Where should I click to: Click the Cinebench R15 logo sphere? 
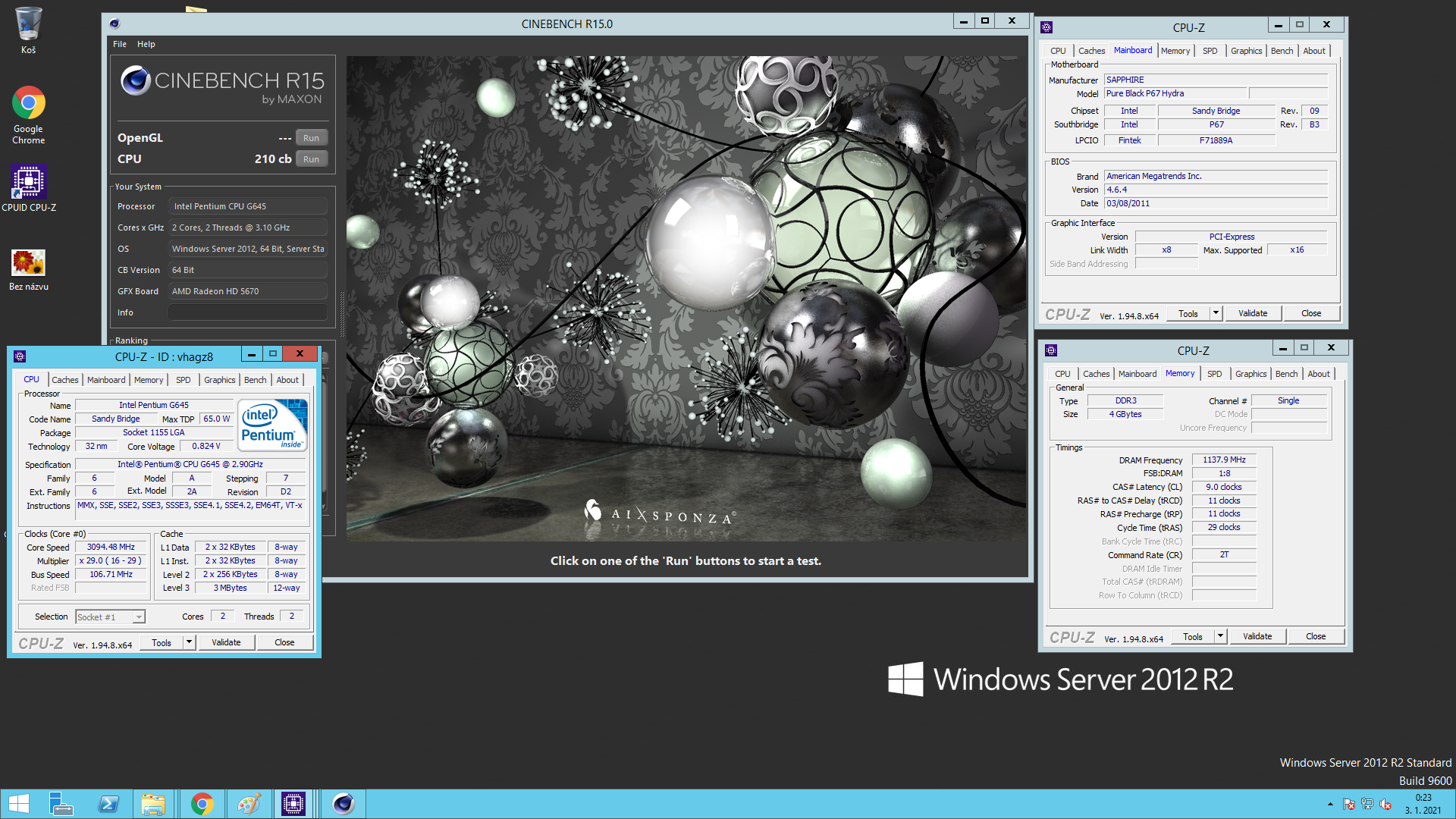(136, 80)
